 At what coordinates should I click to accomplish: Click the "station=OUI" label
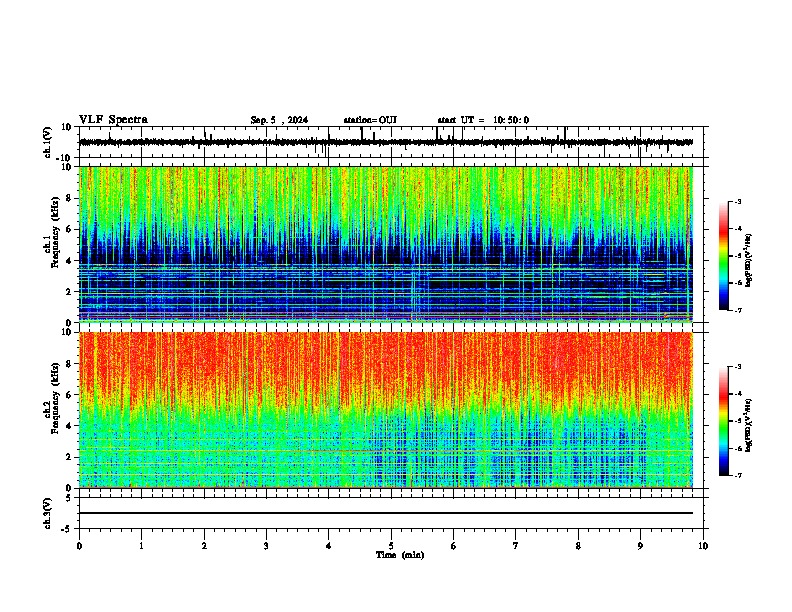click(x=370, y=120)
